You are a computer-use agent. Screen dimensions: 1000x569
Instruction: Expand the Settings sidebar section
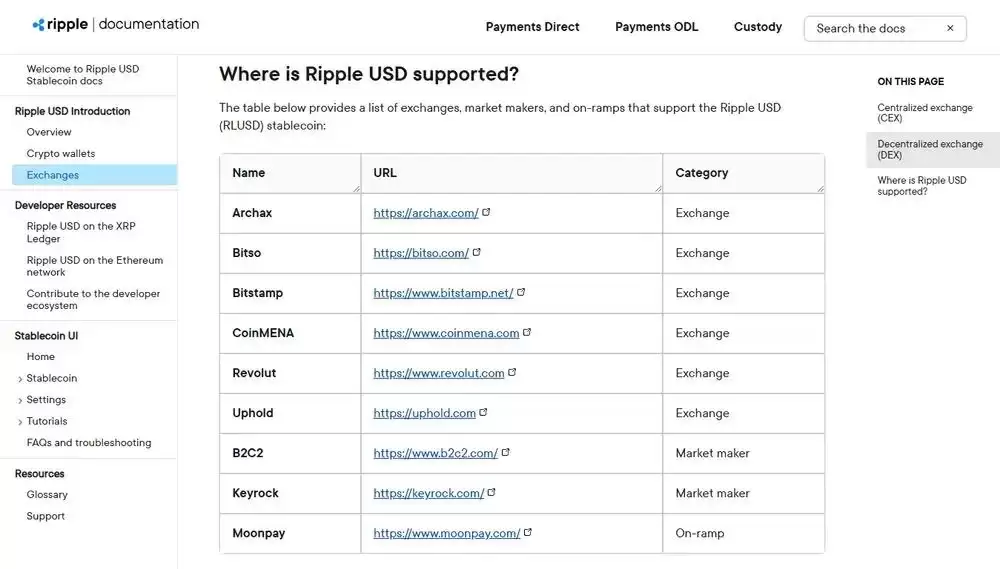[x=20, y=400]
